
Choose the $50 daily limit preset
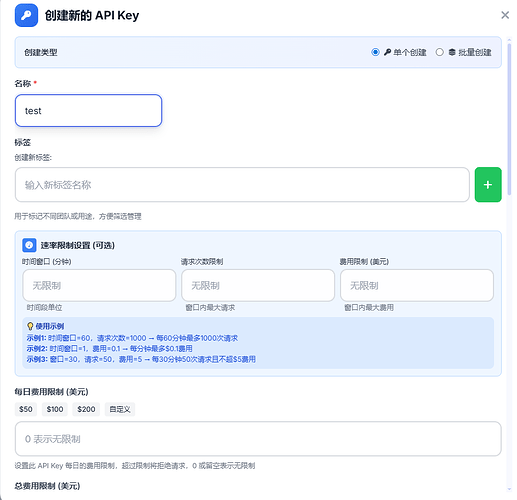click(x=26, y=409)
